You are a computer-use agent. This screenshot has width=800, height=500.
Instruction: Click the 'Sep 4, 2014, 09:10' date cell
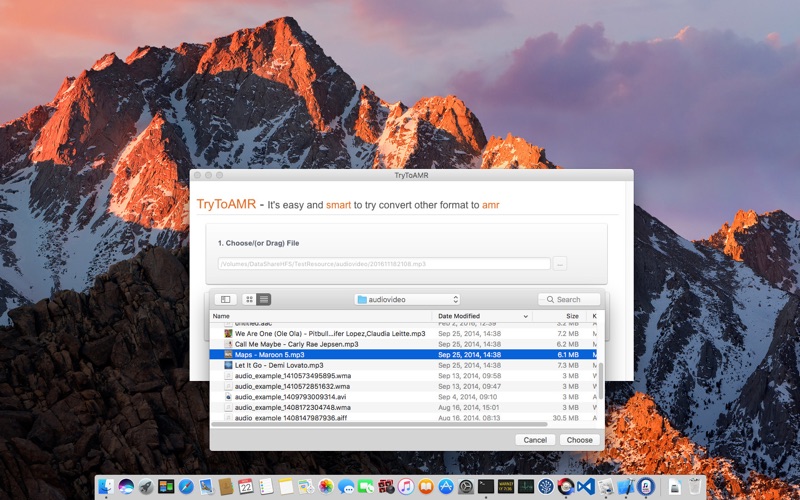point(467,396)
